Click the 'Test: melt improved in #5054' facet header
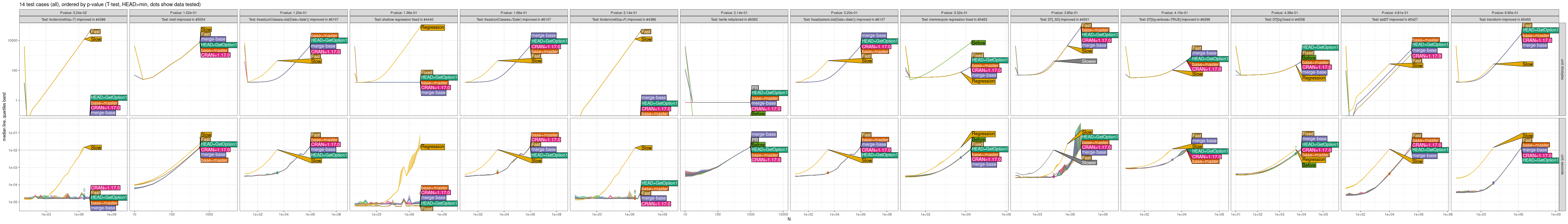 pos(183,20)
